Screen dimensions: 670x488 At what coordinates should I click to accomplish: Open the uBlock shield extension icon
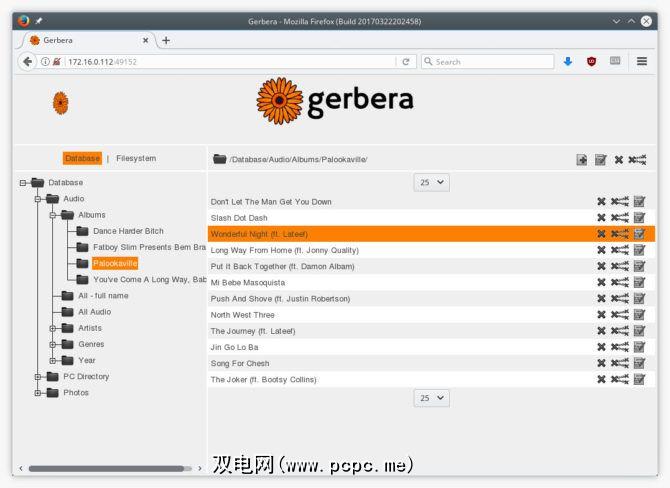pyautogui.click(x=591, y=62)
